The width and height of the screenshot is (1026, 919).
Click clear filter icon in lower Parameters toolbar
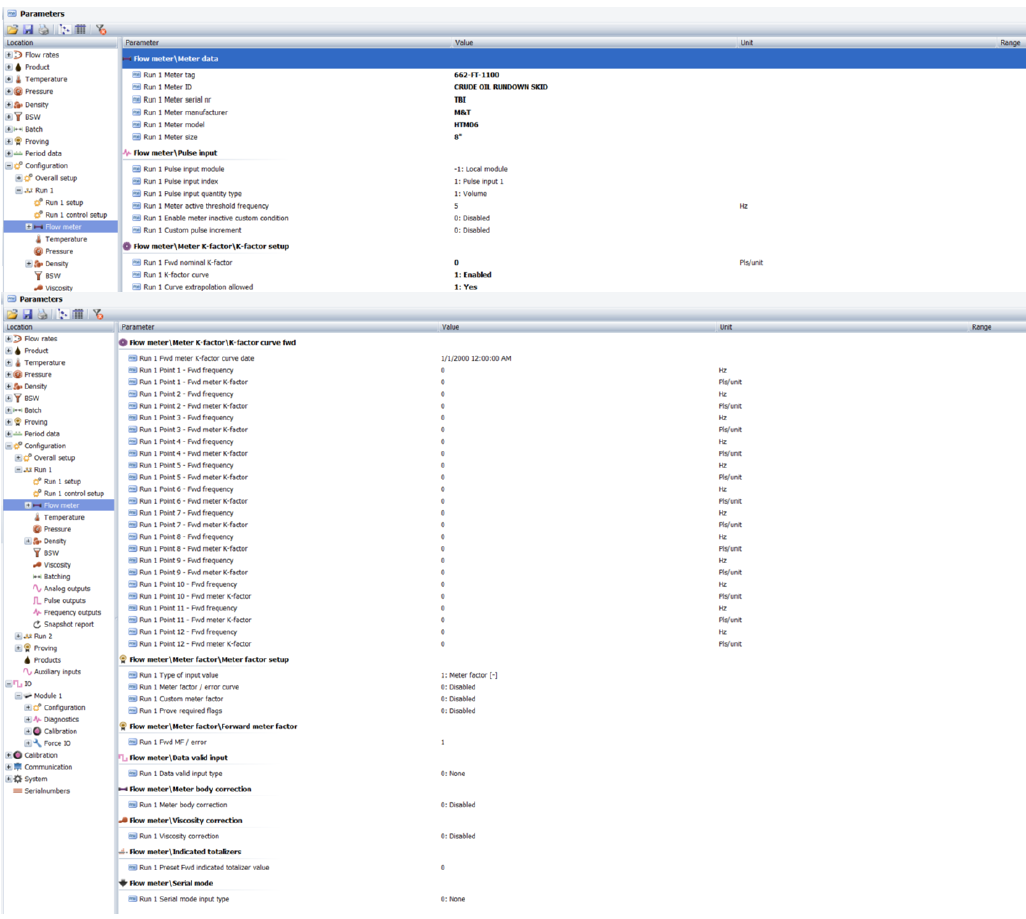point(98,314)
